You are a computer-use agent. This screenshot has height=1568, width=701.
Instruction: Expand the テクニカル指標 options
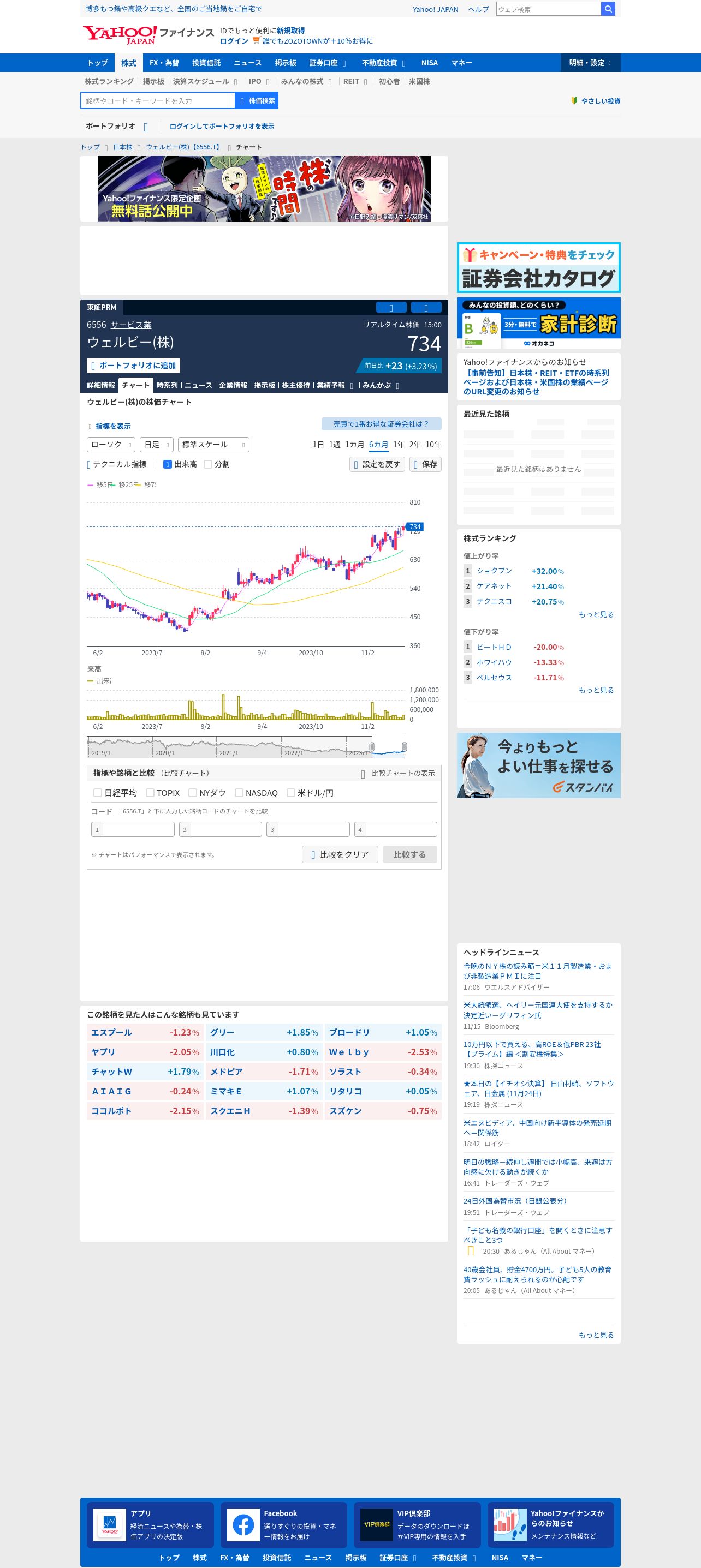117,464
